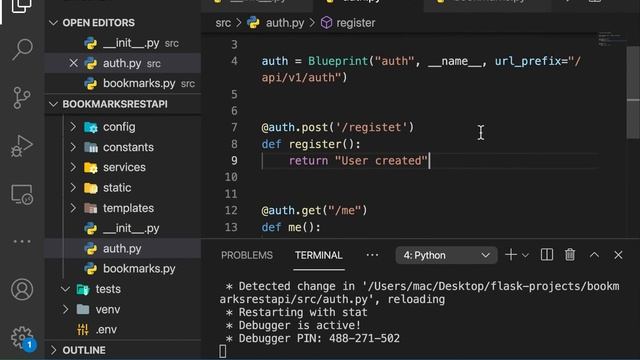Click the def me(): line
This screenshot has width=640, height=360.
(291, 227)
